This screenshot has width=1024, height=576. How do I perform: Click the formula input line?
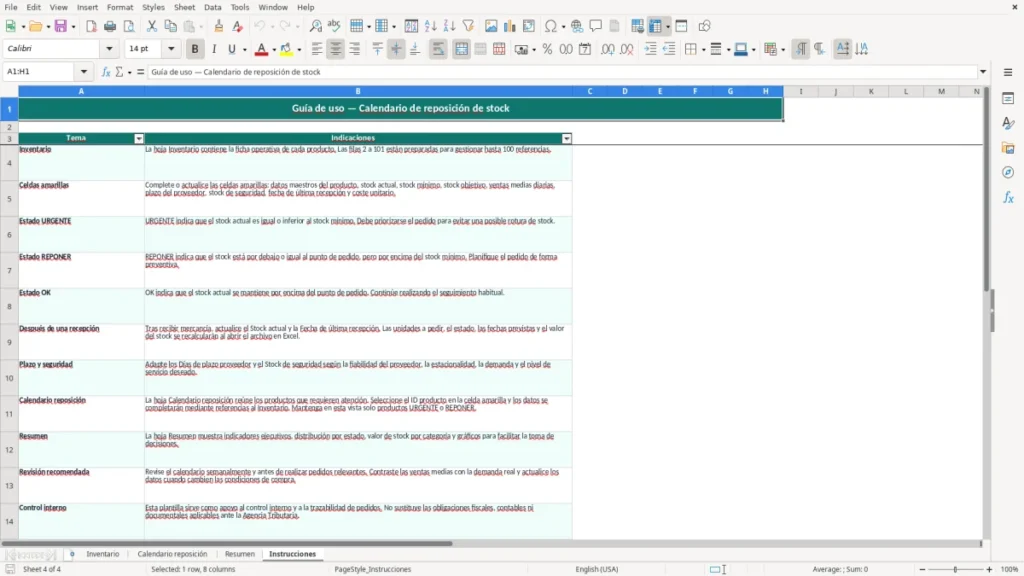pos(562,72)
